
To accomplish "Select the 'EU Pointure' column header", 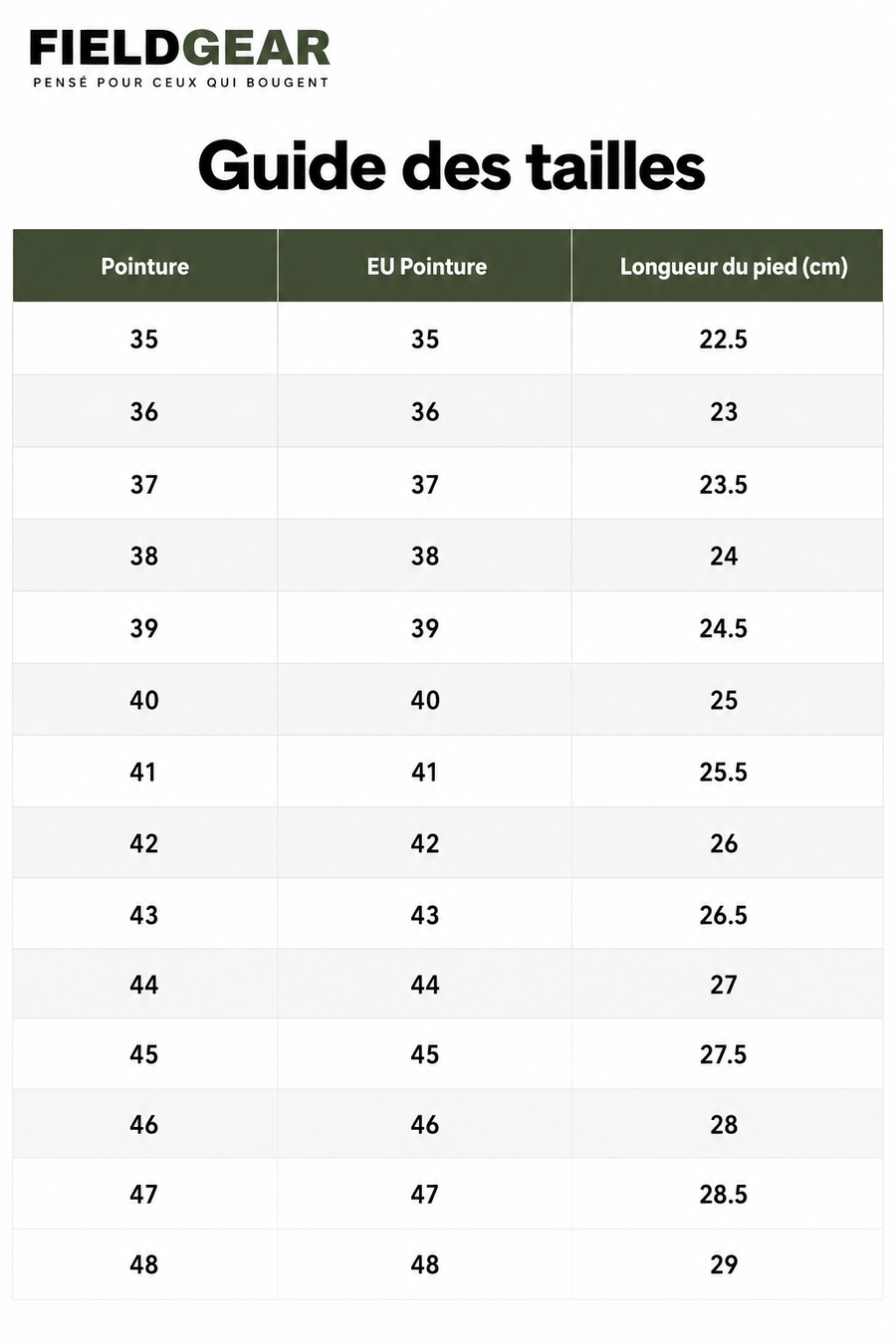I will pos(425,266).
